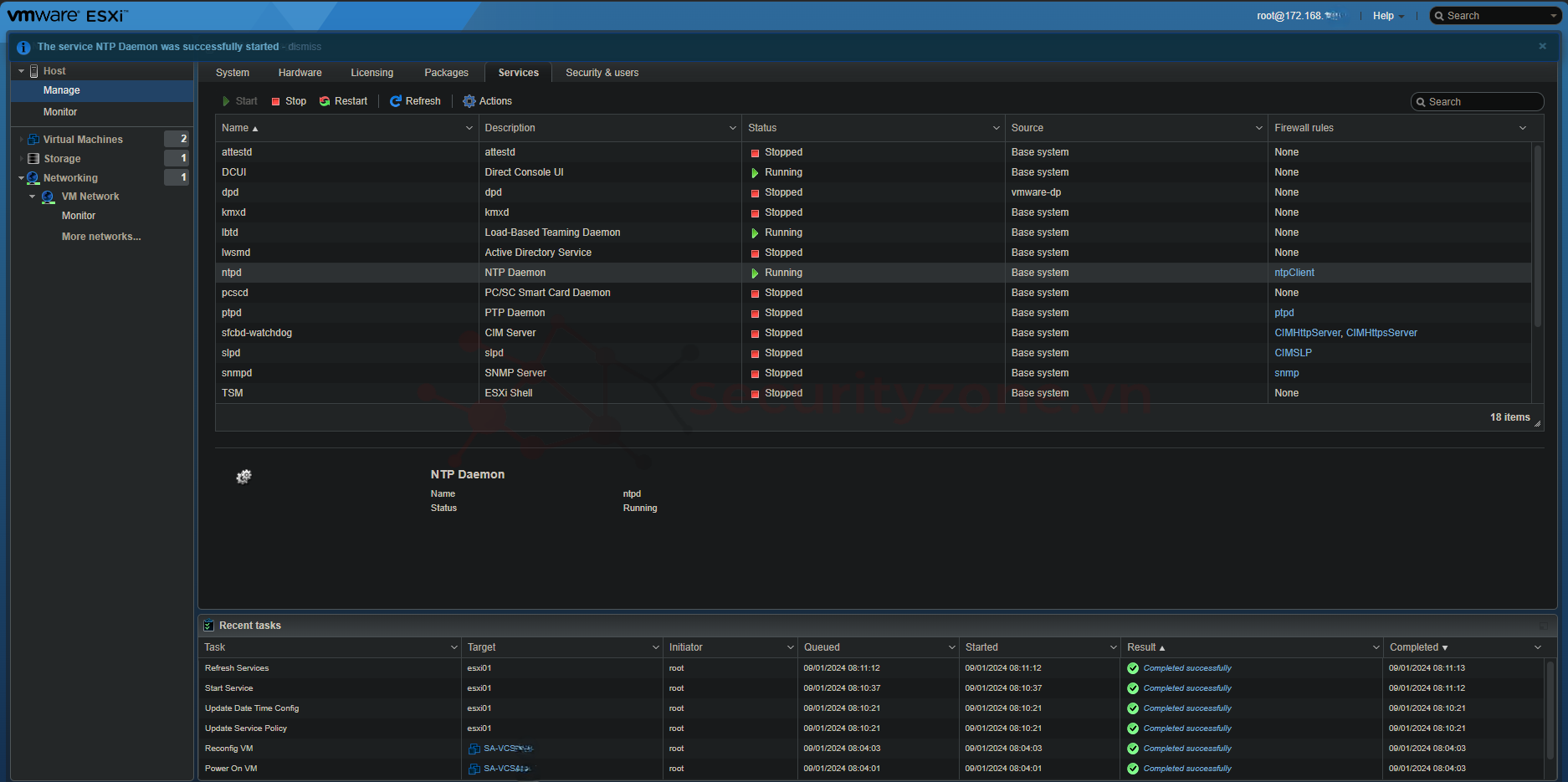Click the Networking icon in navigator
The image size is (1568, 782).
33,178
